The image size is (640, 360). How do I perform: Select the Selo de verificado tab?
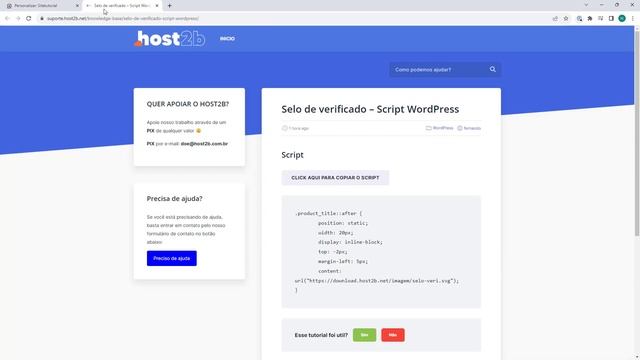coord(122,6)
